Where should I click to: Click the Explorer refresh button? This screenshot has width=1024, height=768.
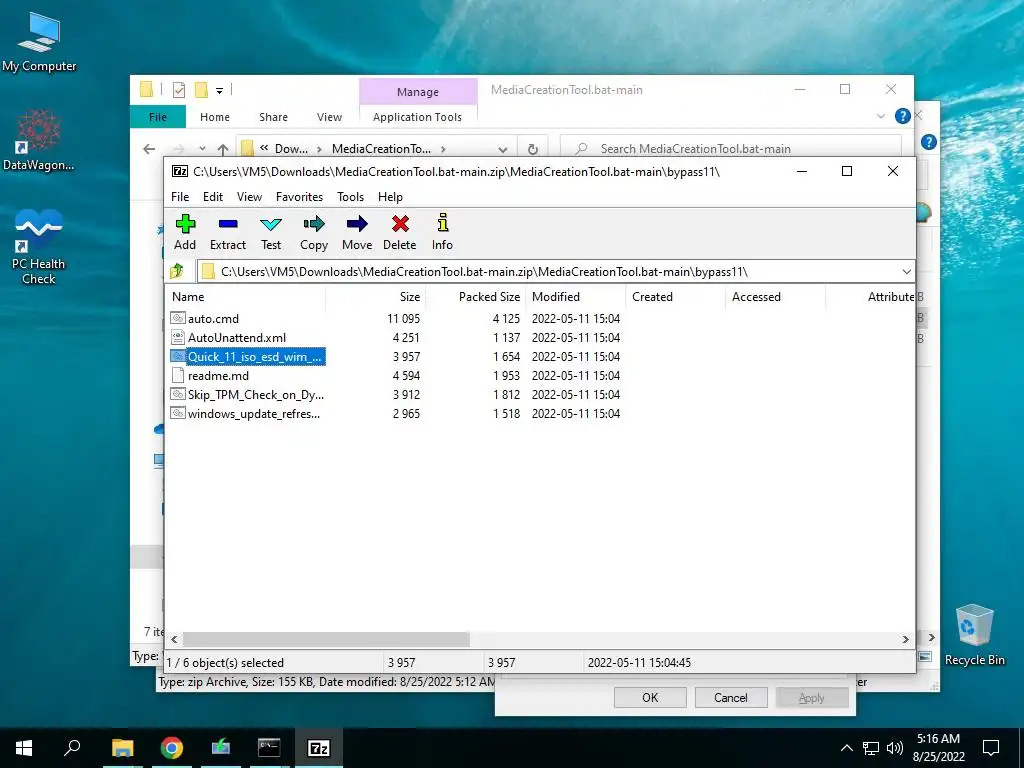click(533, 149)
